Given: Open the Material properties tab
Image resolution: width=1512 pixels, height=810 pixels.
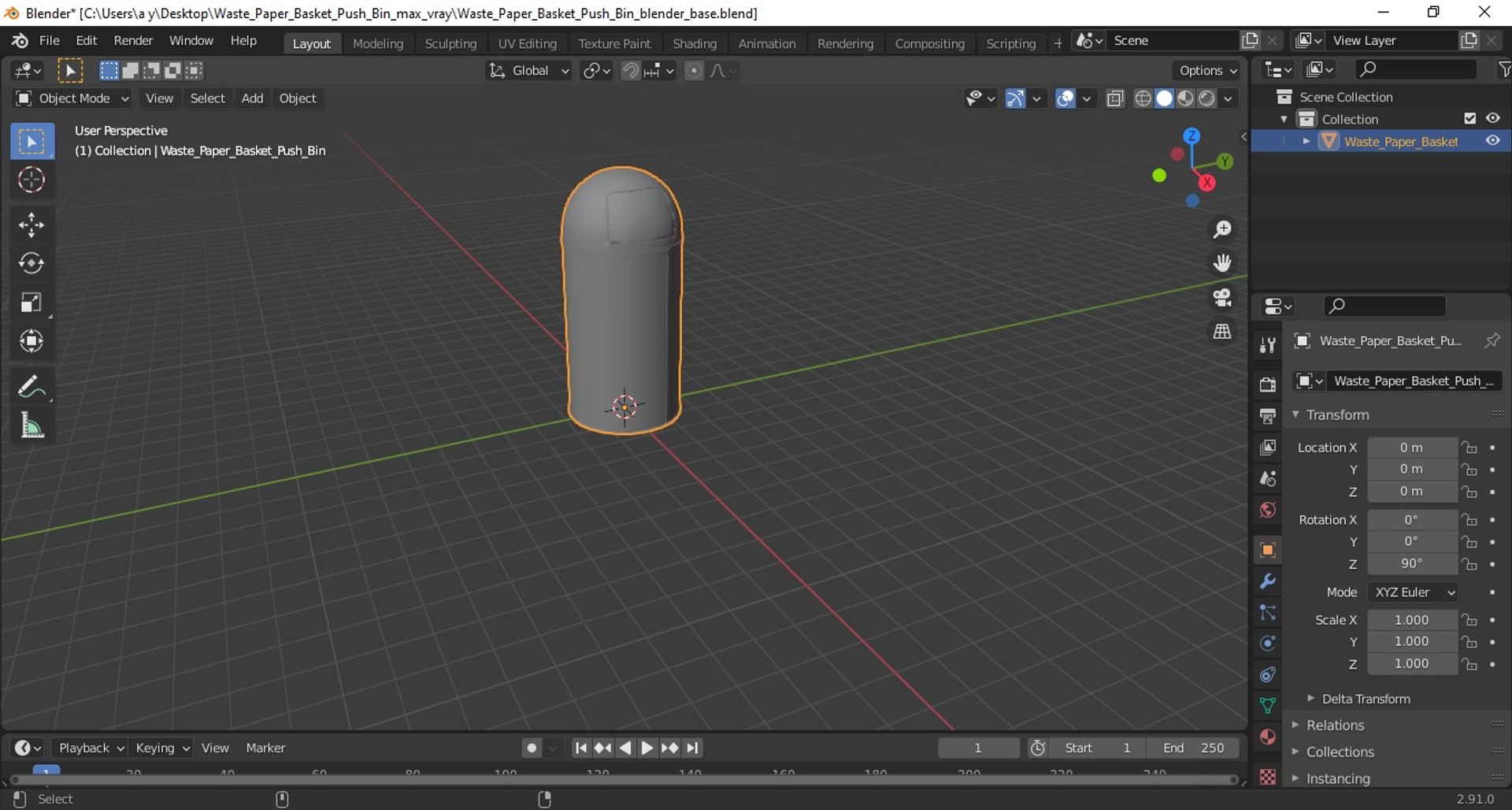Looking at the screenshot, I should pyautogui.click(x=1267, y=737).
